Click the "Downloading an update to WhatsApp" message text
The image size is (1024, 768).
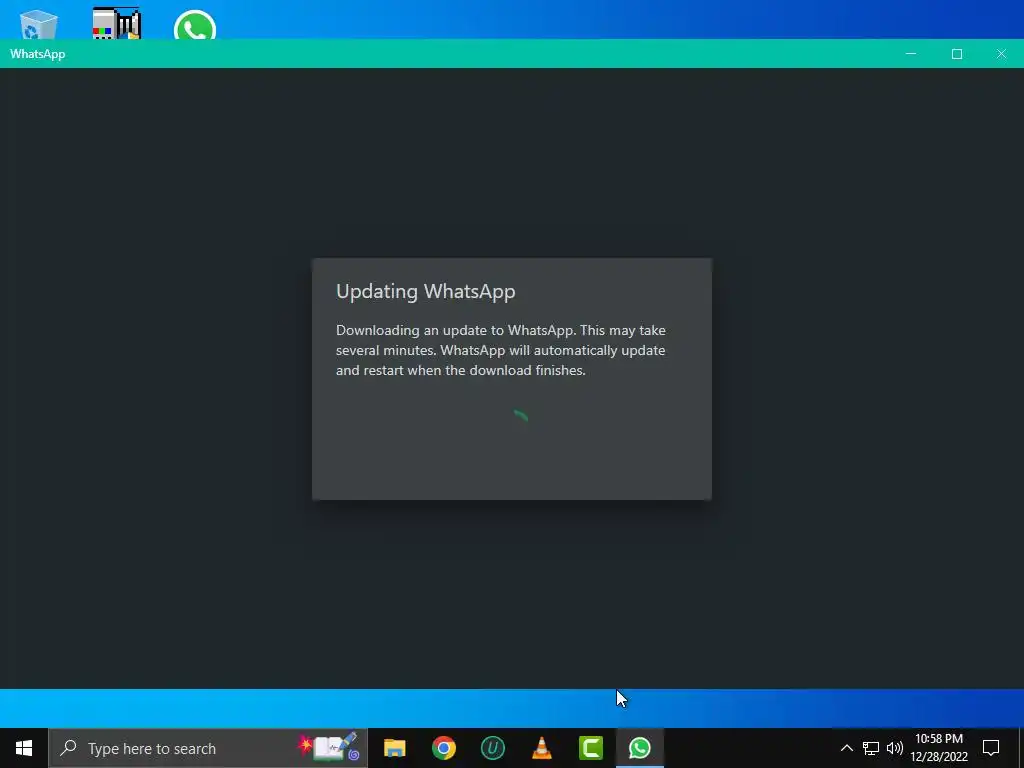(501, 350)
